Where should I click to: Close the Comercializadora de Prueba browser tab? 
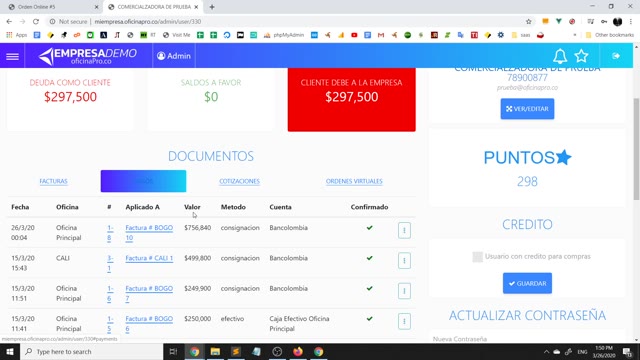pos(196,7)
